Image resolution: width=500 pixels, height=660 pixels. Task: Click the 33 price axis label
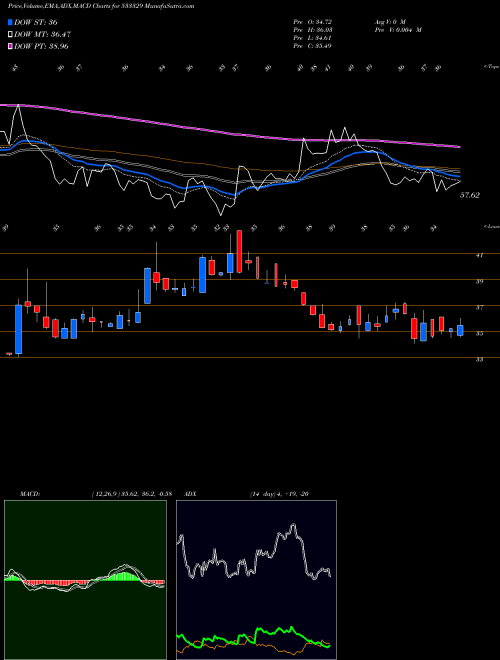tap(479, 360)
